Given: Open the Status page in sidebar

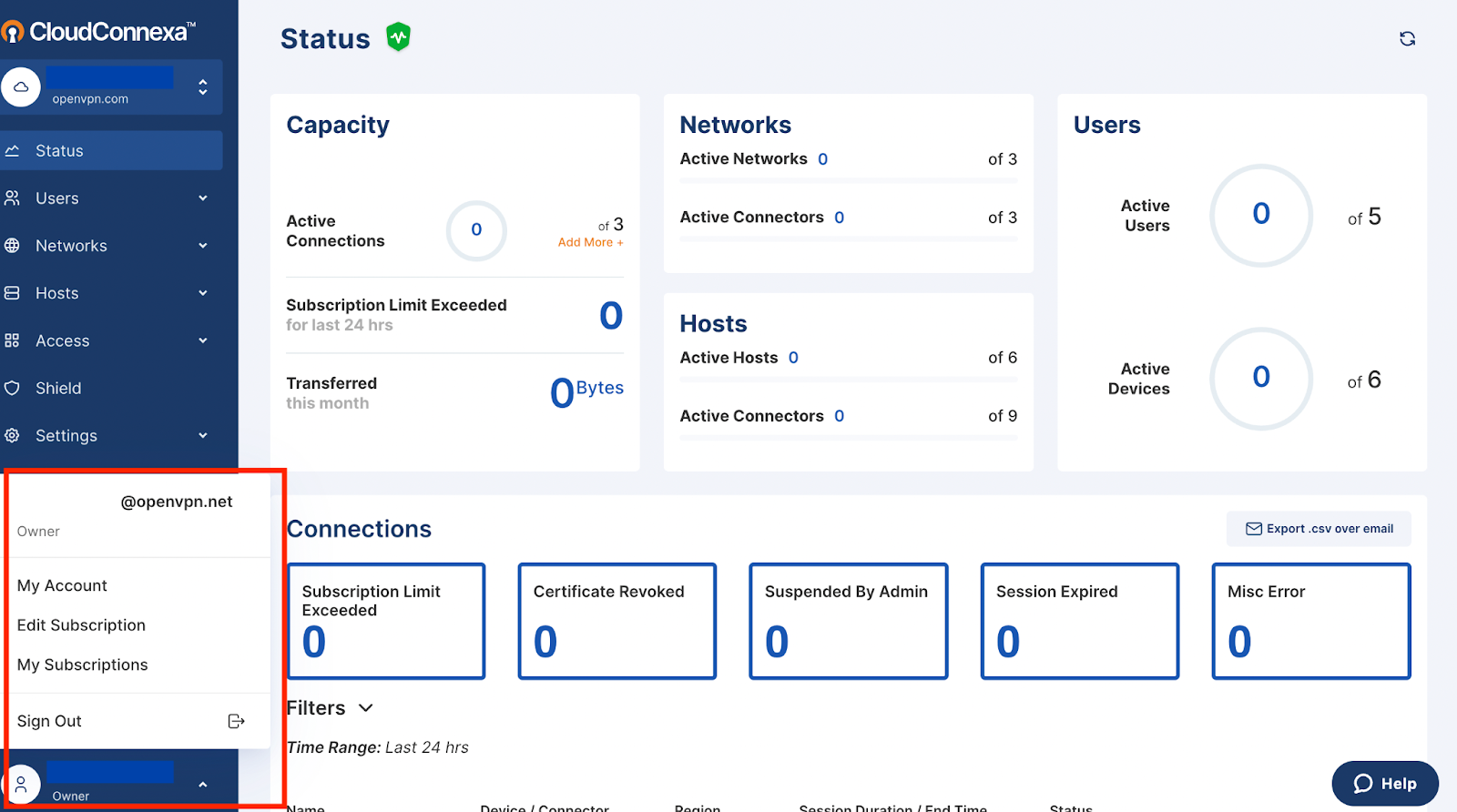Looking at the screenshot, I should (111, 150).
